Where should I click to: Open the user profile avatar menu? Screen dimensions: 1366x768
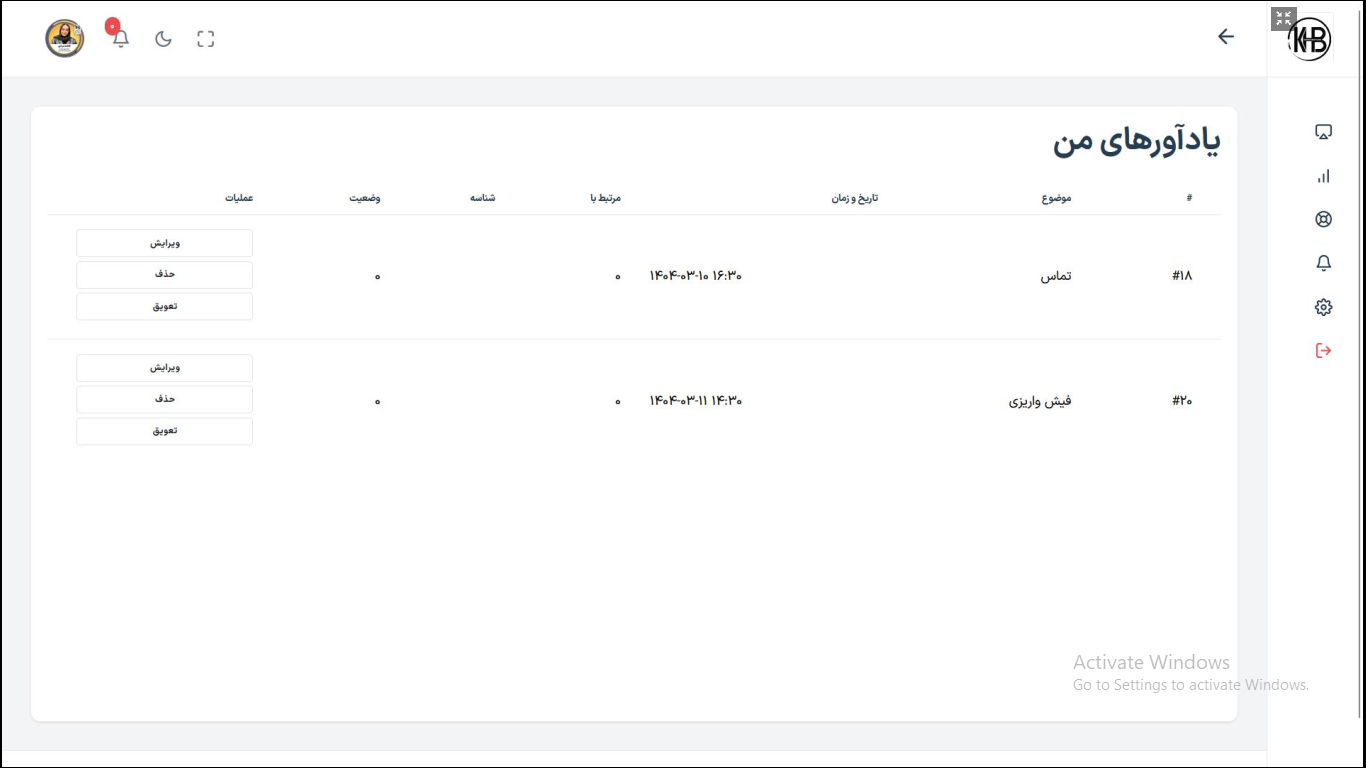click(x=65, y=39)
